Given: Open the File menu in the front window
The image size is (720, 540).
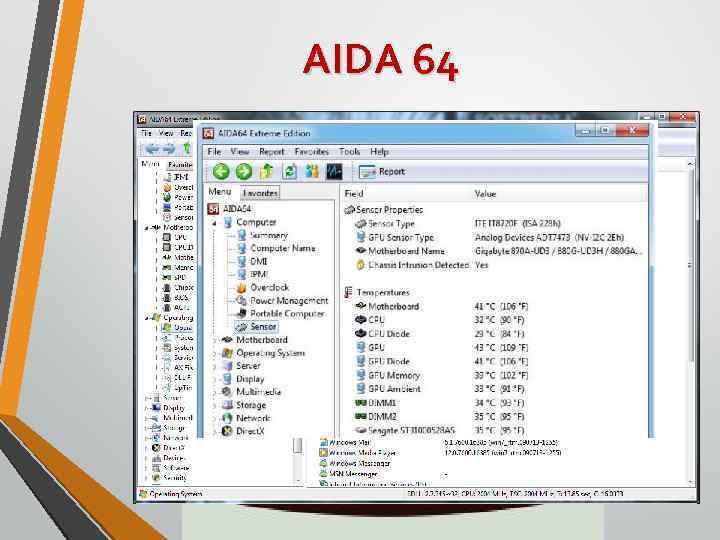Looking at the screenshot, I should 214,152.
